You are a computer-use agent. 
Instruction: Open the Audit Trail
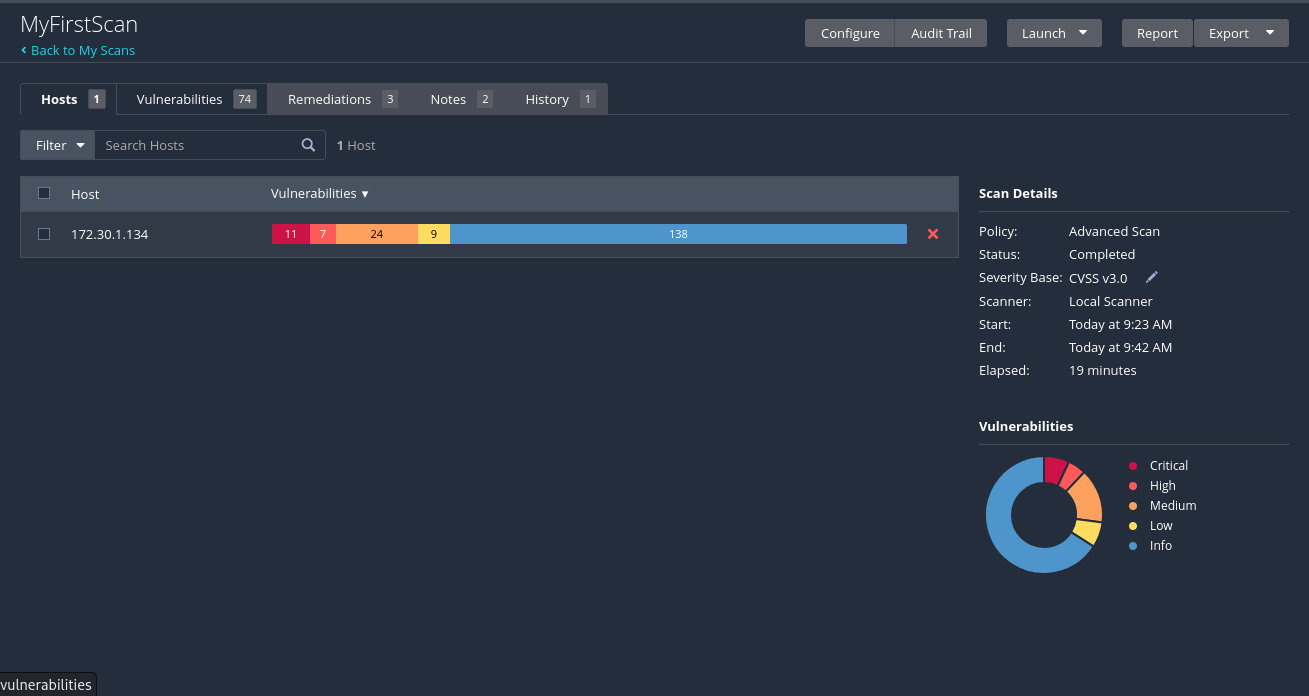pos(941,33)
